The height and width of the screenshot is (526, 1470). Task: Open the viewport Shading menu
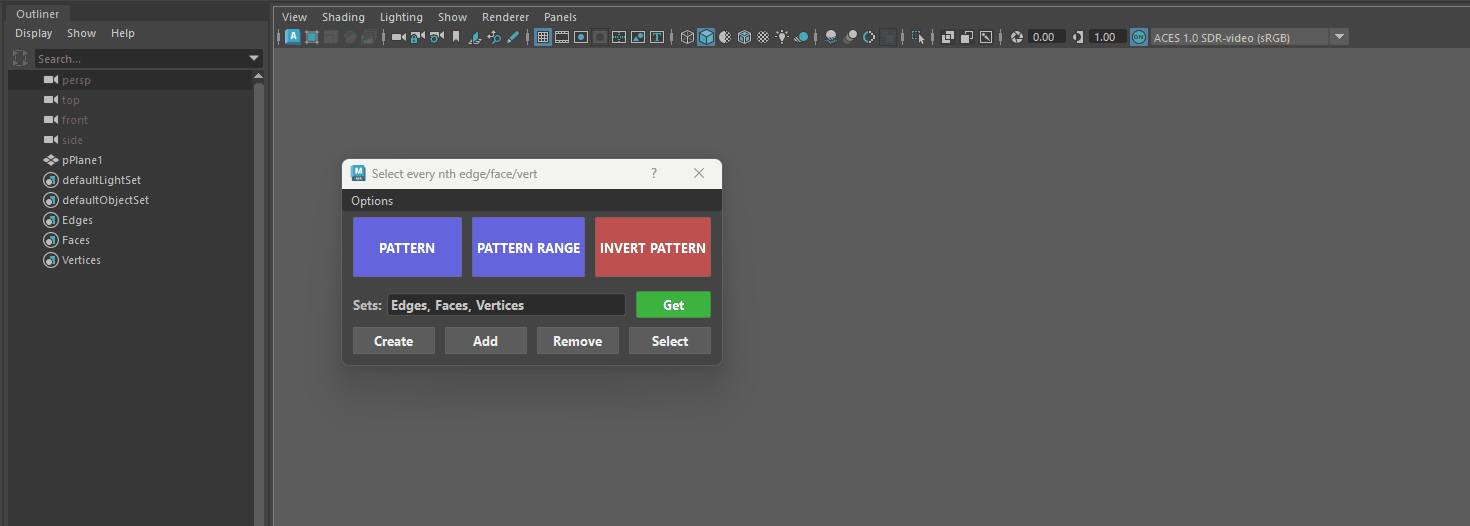tap(343, 17)
